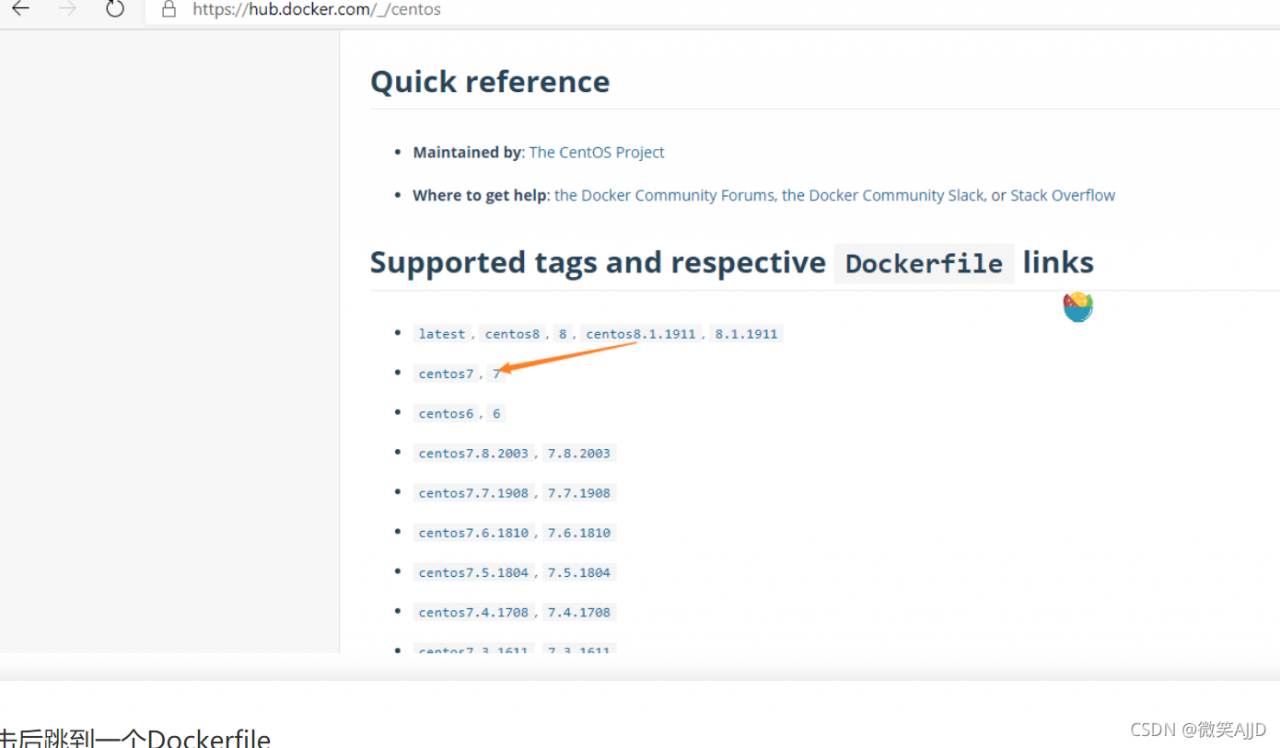Click the centos8 tag link
Viewport: 1280px width, 748px height.
click(x=512, y=334)
